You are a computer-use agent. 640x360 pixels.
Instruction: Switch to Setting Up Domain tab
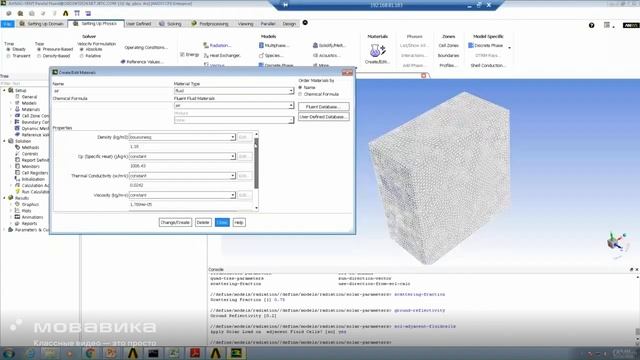(42, 24)
